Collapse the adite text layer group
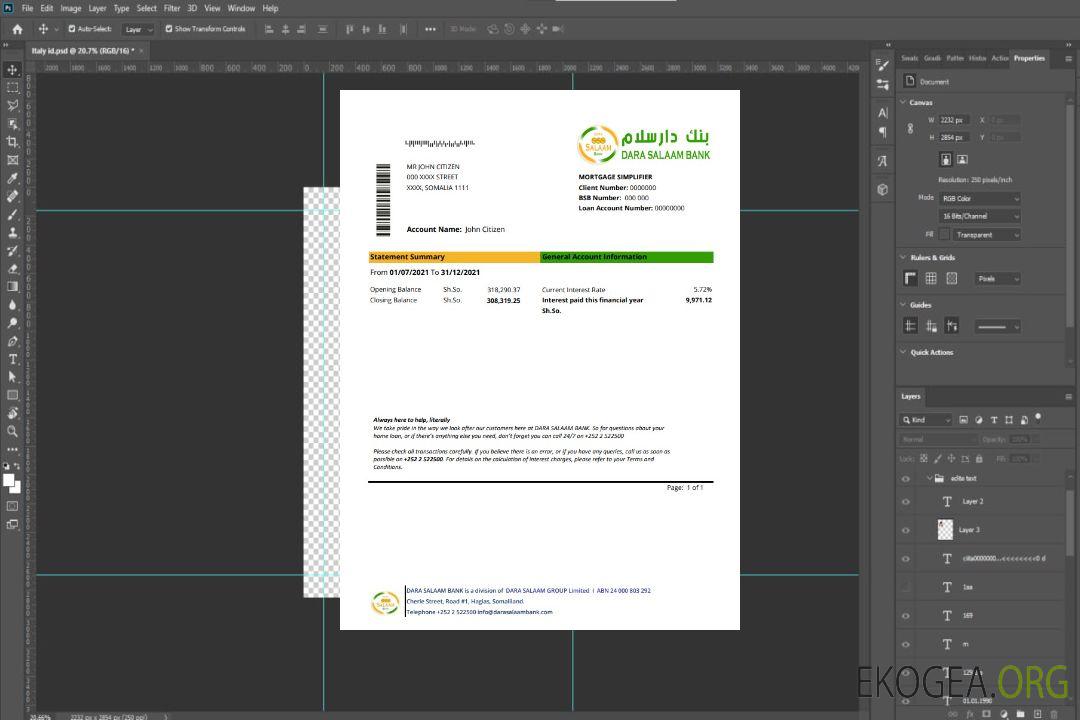1080x720 pixels. point(929,478)
